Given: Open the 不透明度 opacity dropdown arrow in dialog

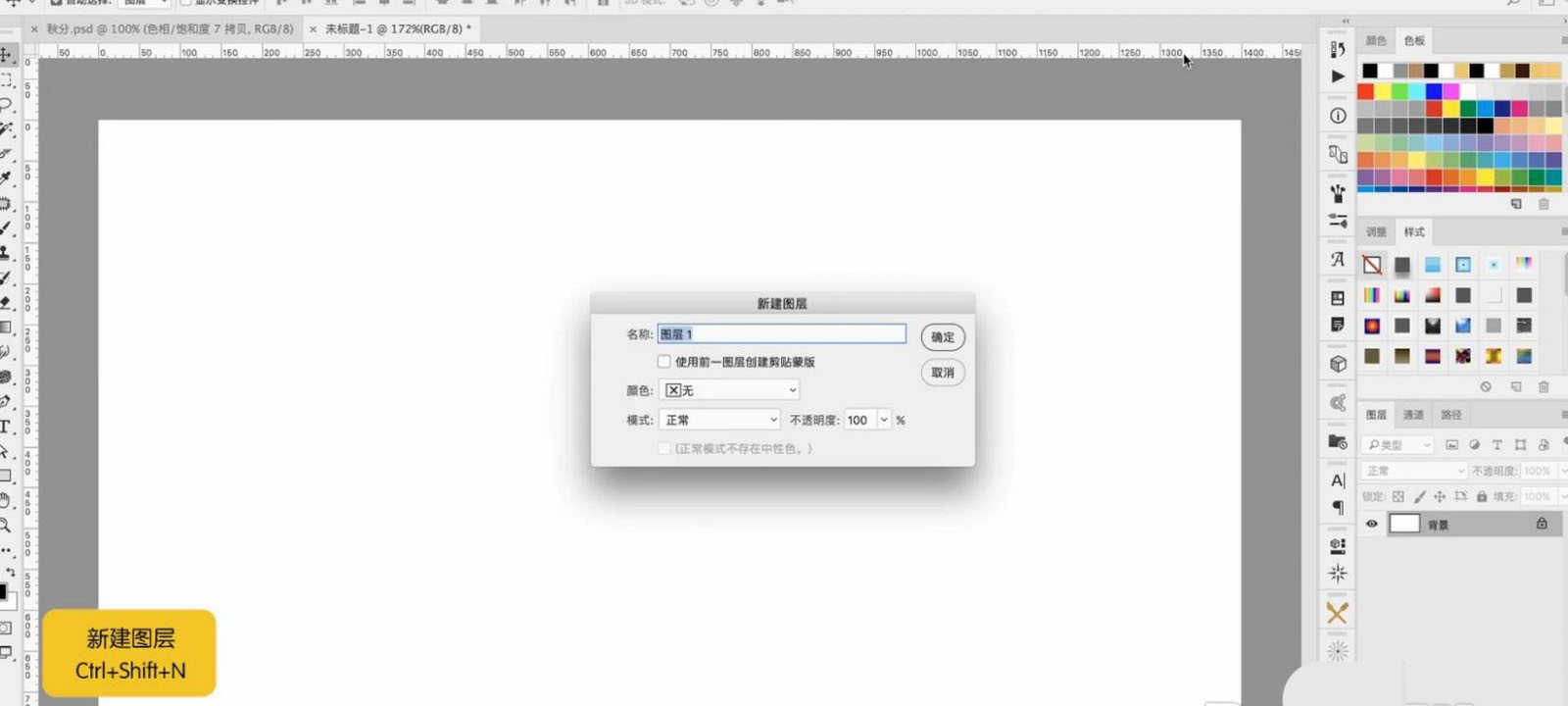Looking at the screenshot, I should coord(884,420).
